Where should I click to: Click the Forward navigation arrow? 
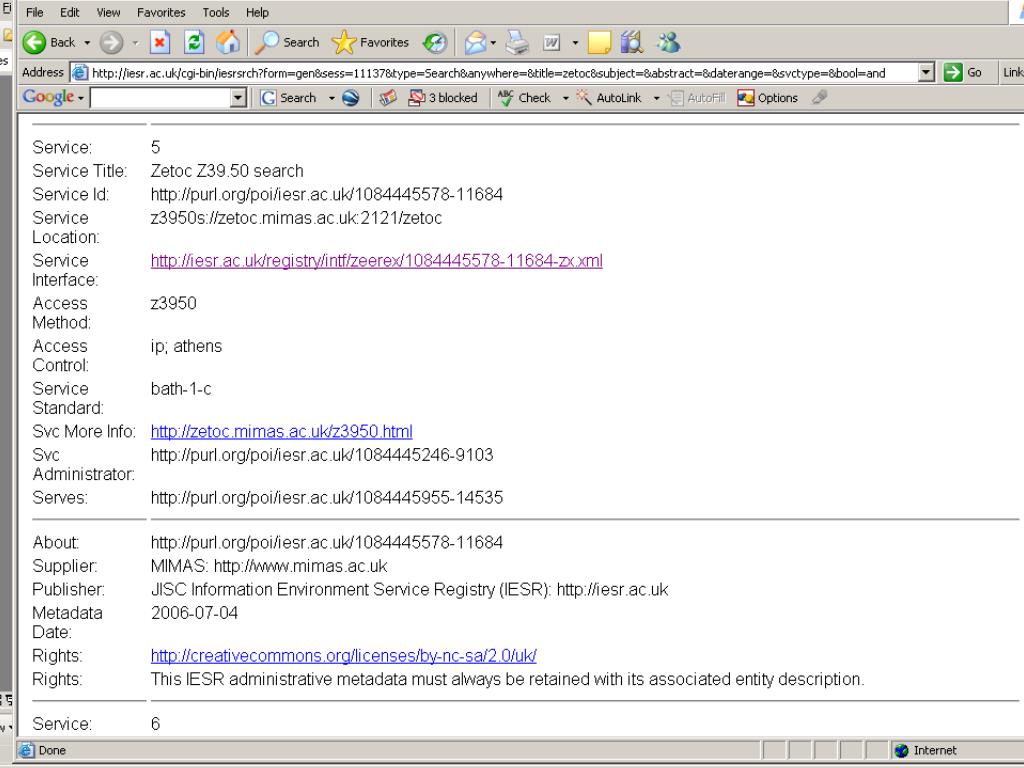click(x=111, y=42)
